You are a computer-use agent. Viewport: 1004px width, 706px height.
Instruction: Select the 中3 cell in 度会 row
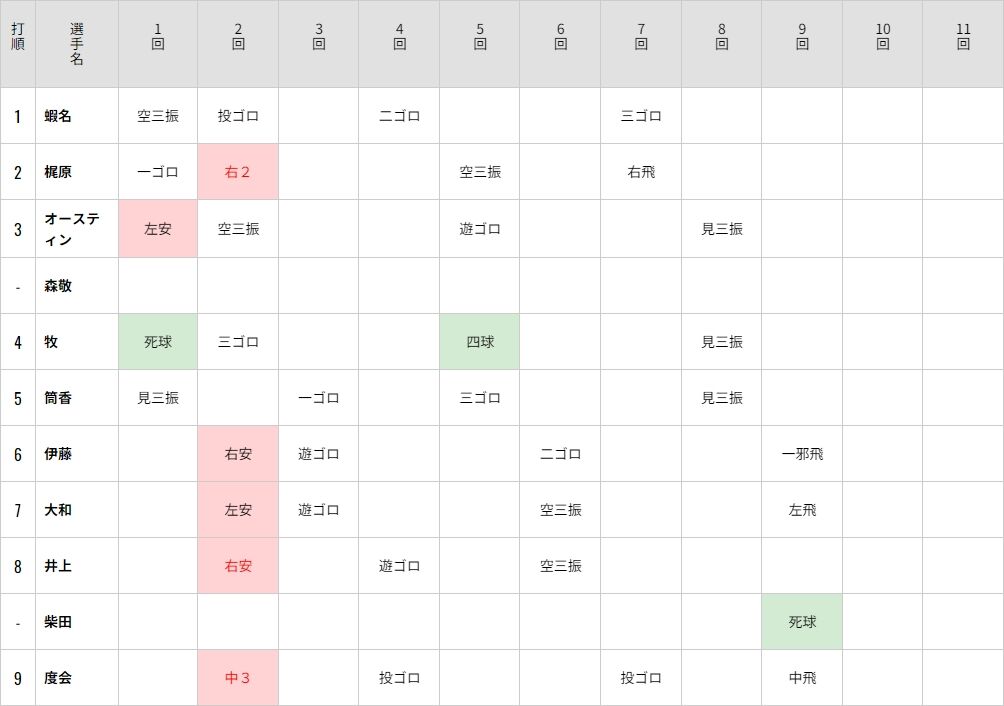tap(238, 678)
